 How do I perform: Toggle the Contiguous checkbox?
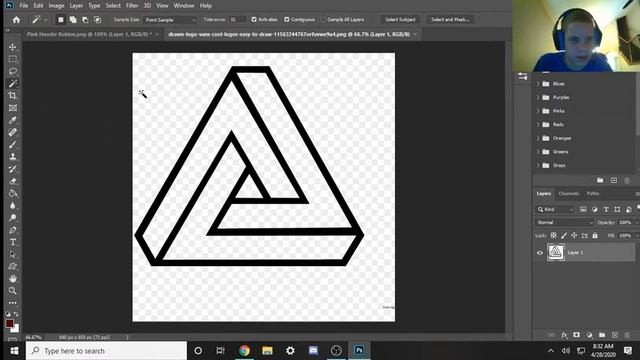coord(287,20)
